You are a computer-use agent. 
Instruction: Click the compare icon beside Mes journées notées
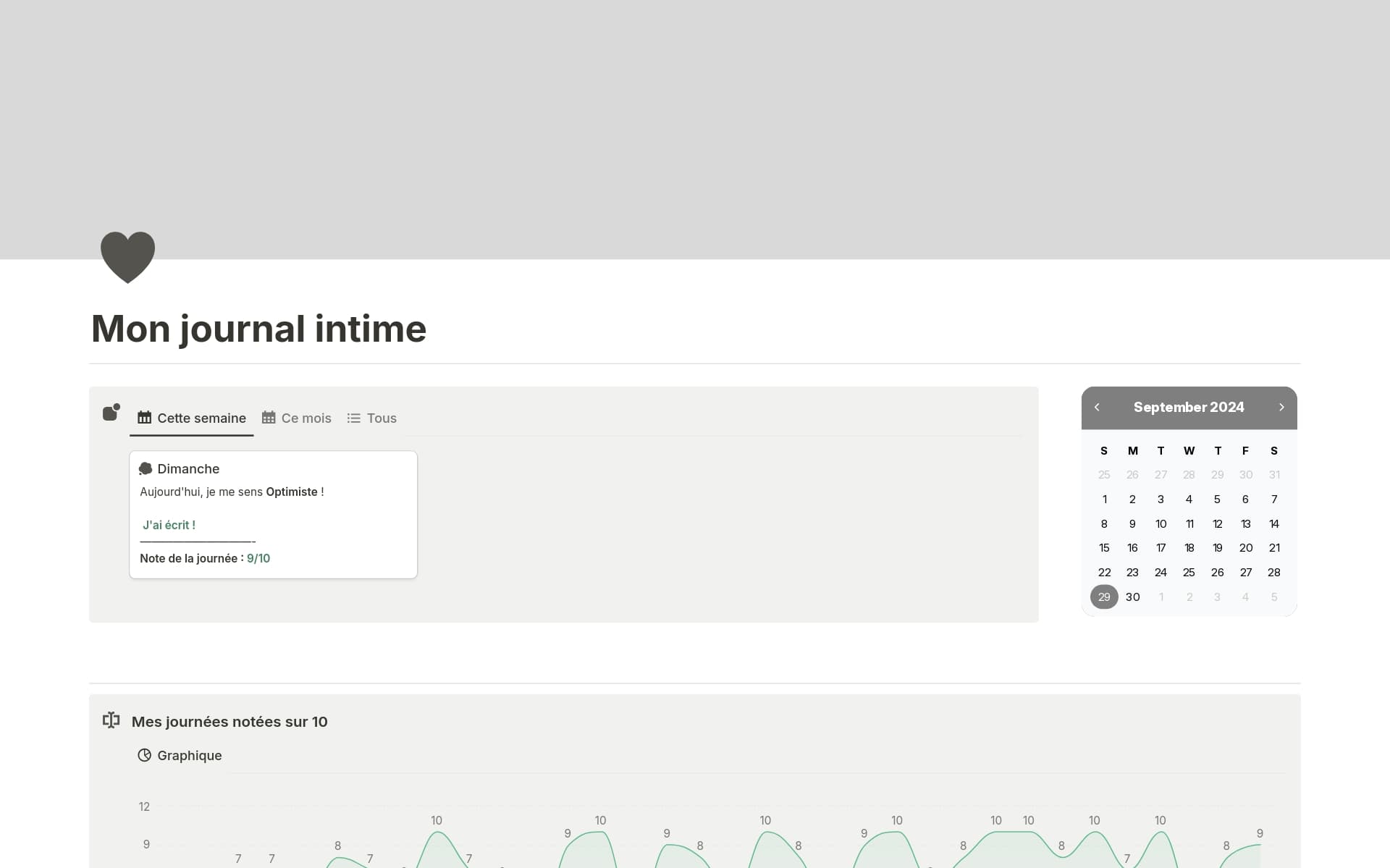[111, 720]
